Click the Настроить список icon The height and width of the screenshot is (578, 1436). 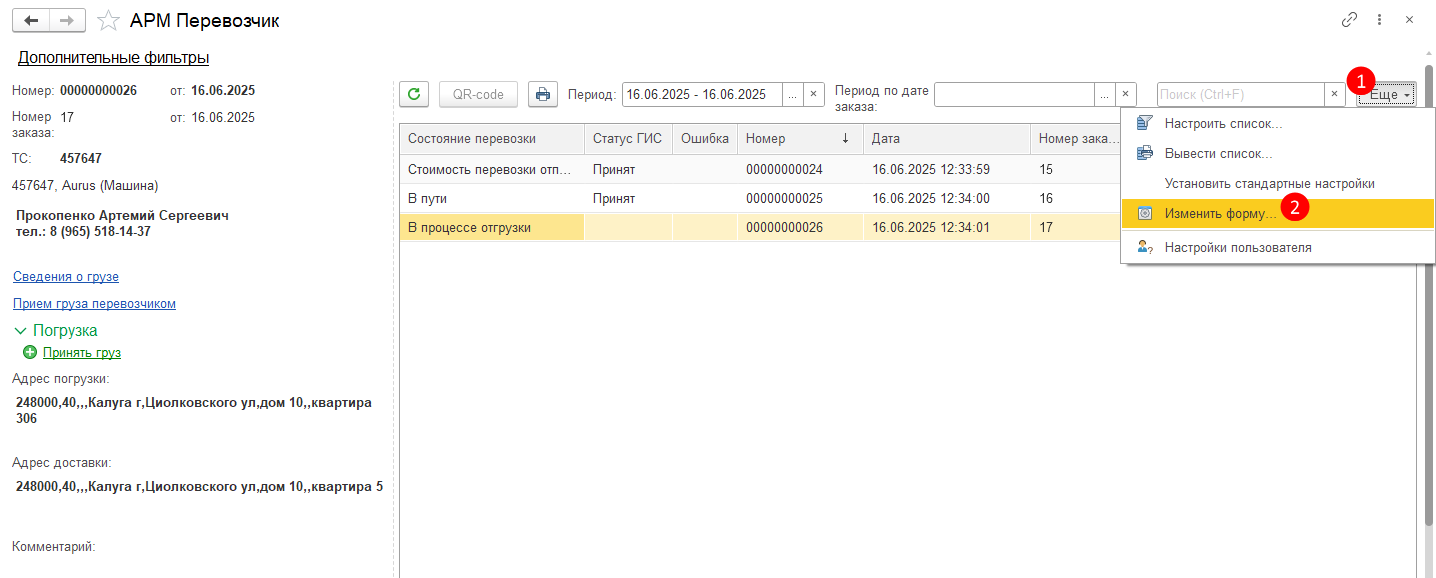coord(1145,123)
